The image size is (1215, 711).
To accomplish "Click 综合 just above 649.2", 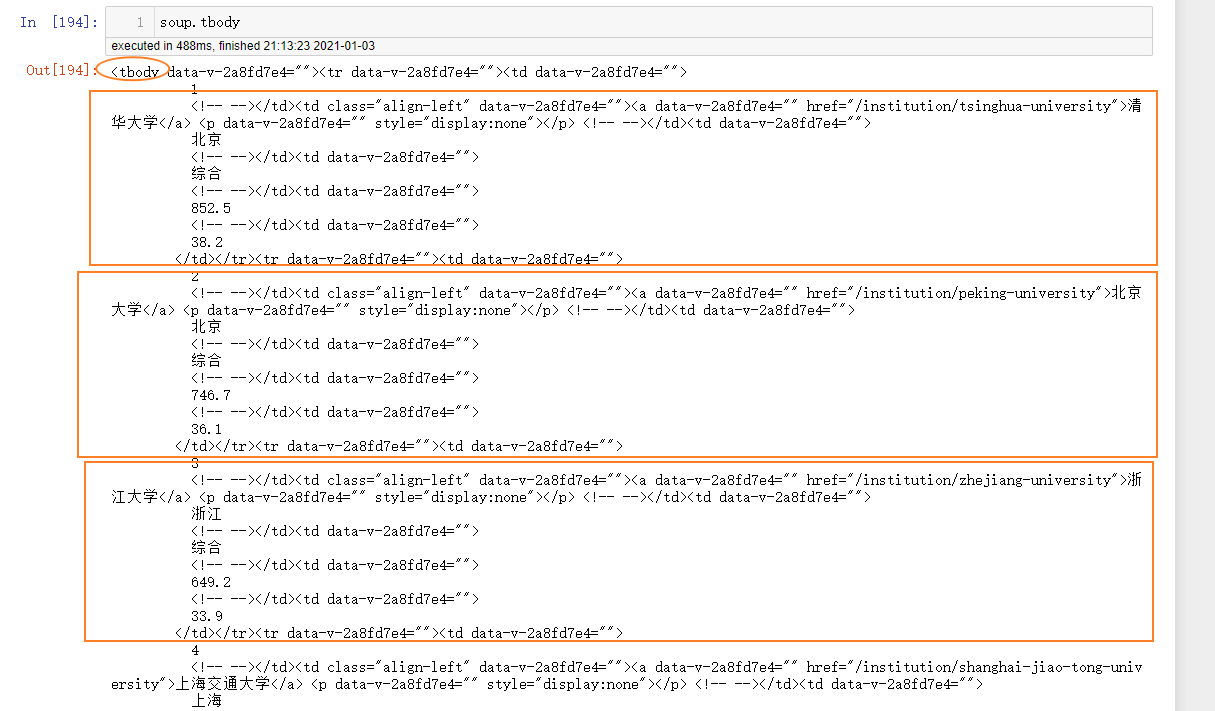I will coord(206,548).
